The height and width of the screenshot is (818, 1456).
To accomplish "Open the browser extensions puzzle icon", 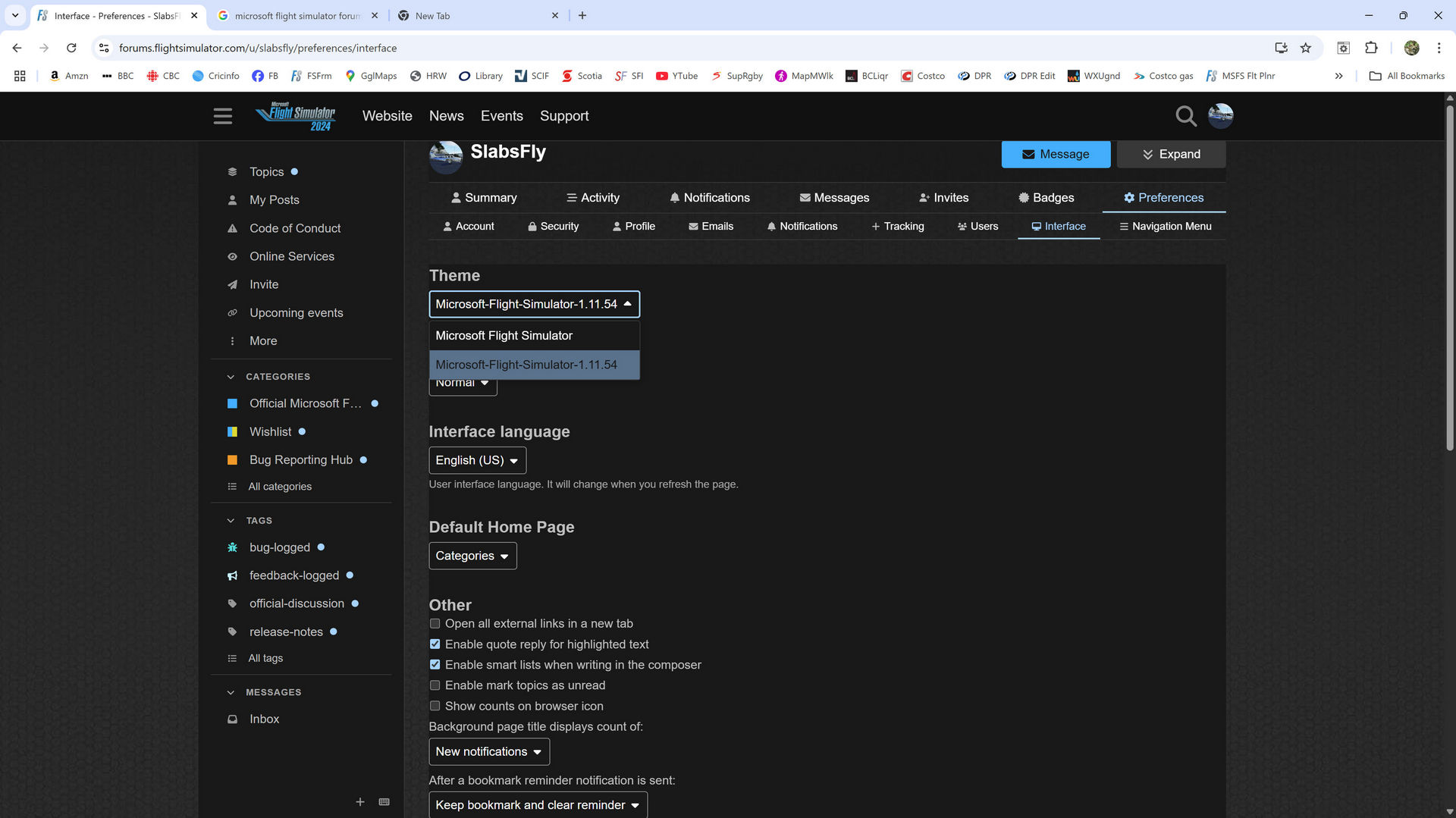I will (x=1371, y=48).
